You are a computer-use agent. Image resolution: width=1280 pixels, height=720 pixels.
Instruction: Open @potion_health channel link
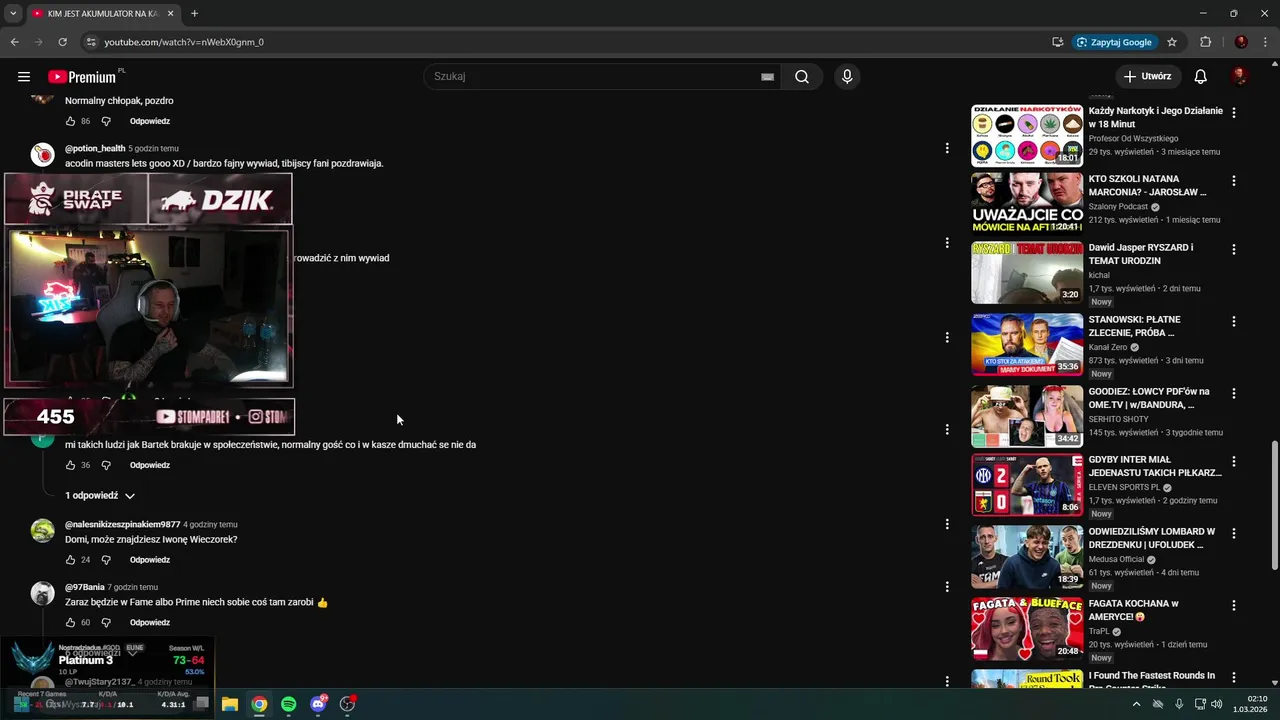click(x=95, y=148)
